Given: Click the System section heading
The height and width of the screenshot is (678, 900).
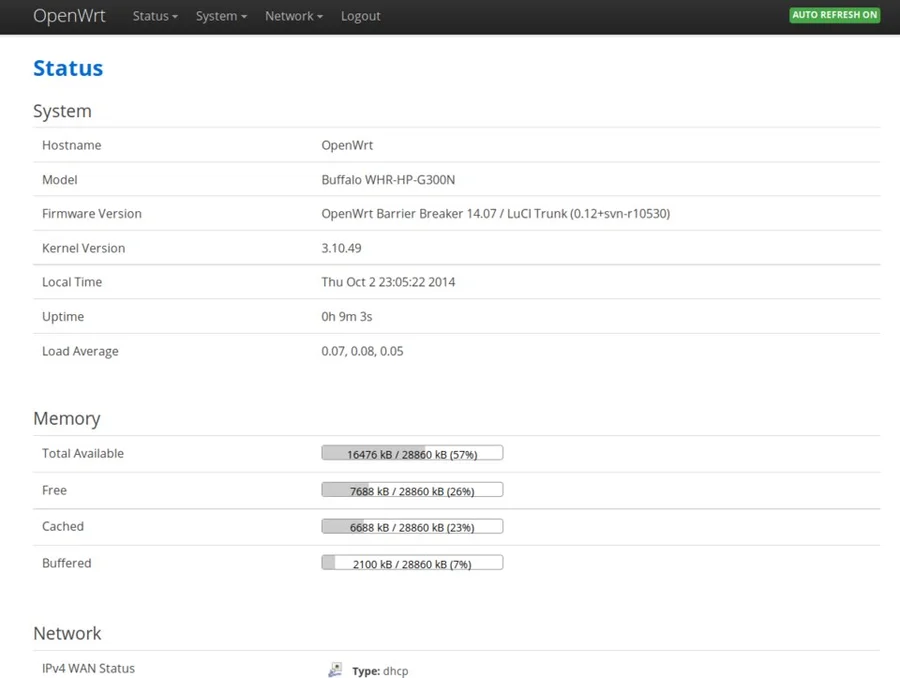Looking at the screenshot, I should tap(62, 111).
